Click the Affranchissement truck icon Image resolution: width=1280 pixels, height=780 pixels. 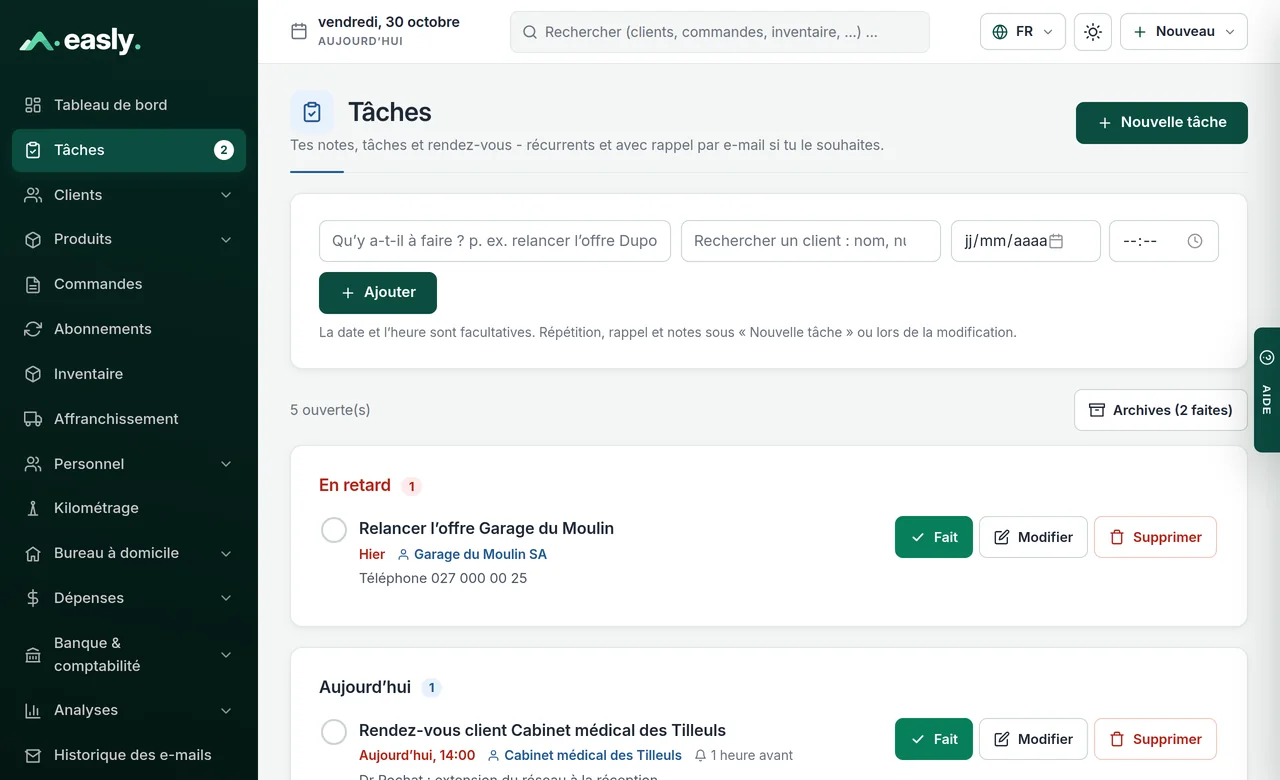point(33,419)
